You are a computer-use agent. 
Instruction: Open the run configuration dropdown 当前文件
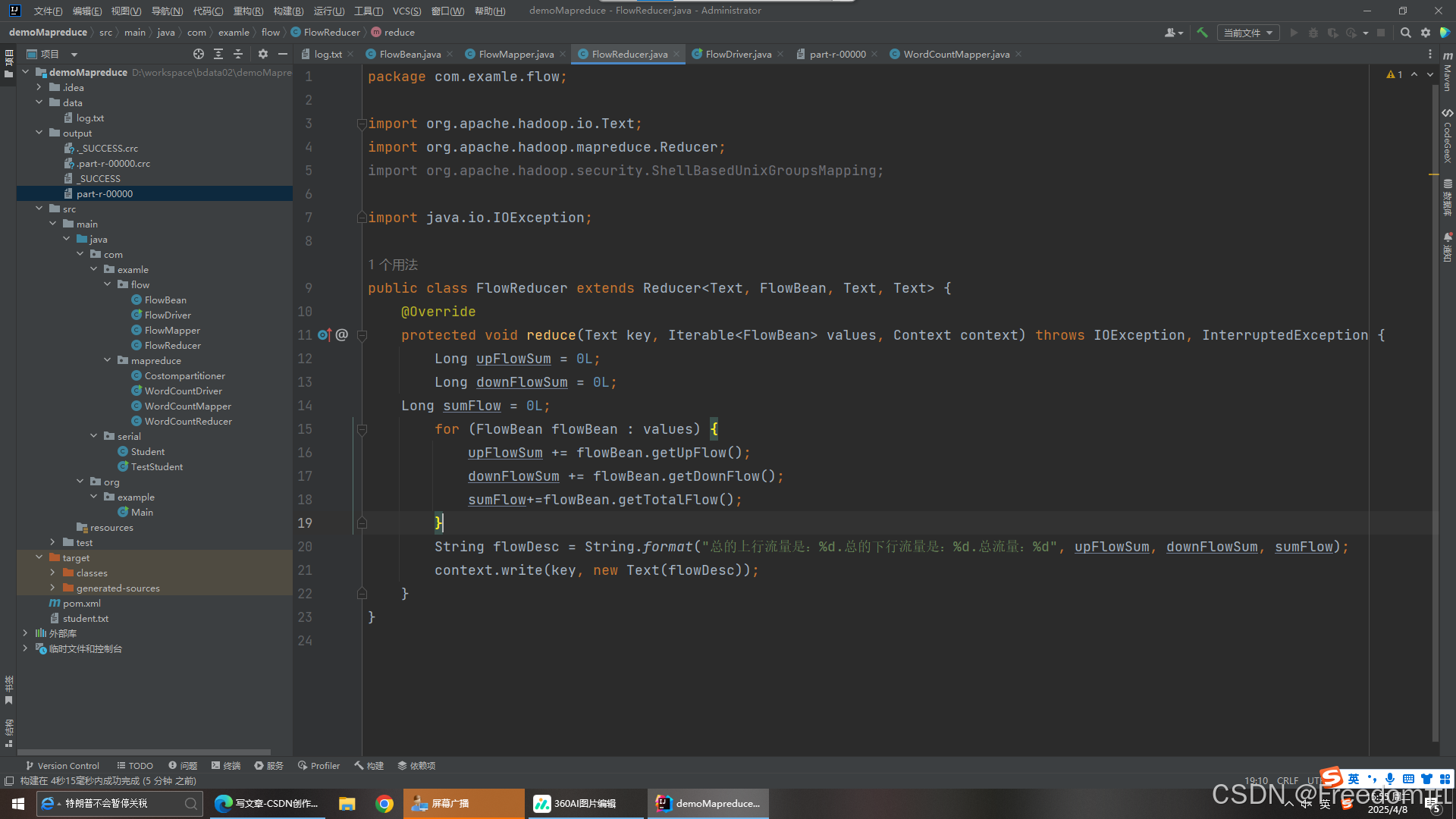pos(1247,33)
